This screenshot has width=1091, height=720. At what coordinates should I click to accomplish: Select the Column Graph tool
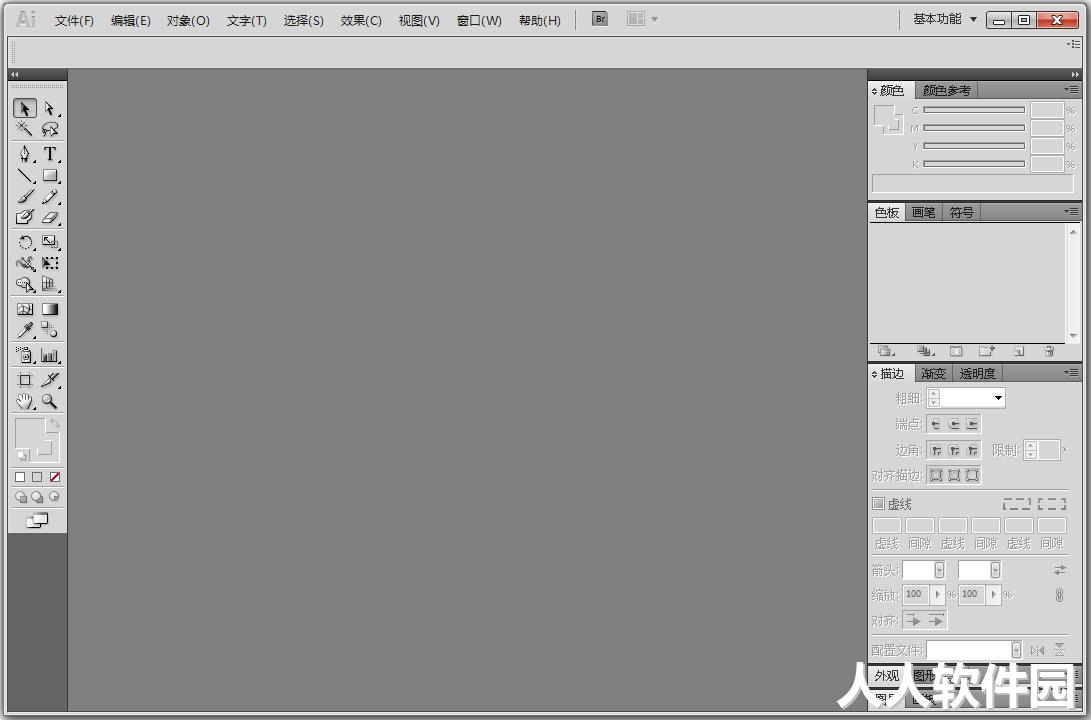pyautogui.click(x=49, y=355)
